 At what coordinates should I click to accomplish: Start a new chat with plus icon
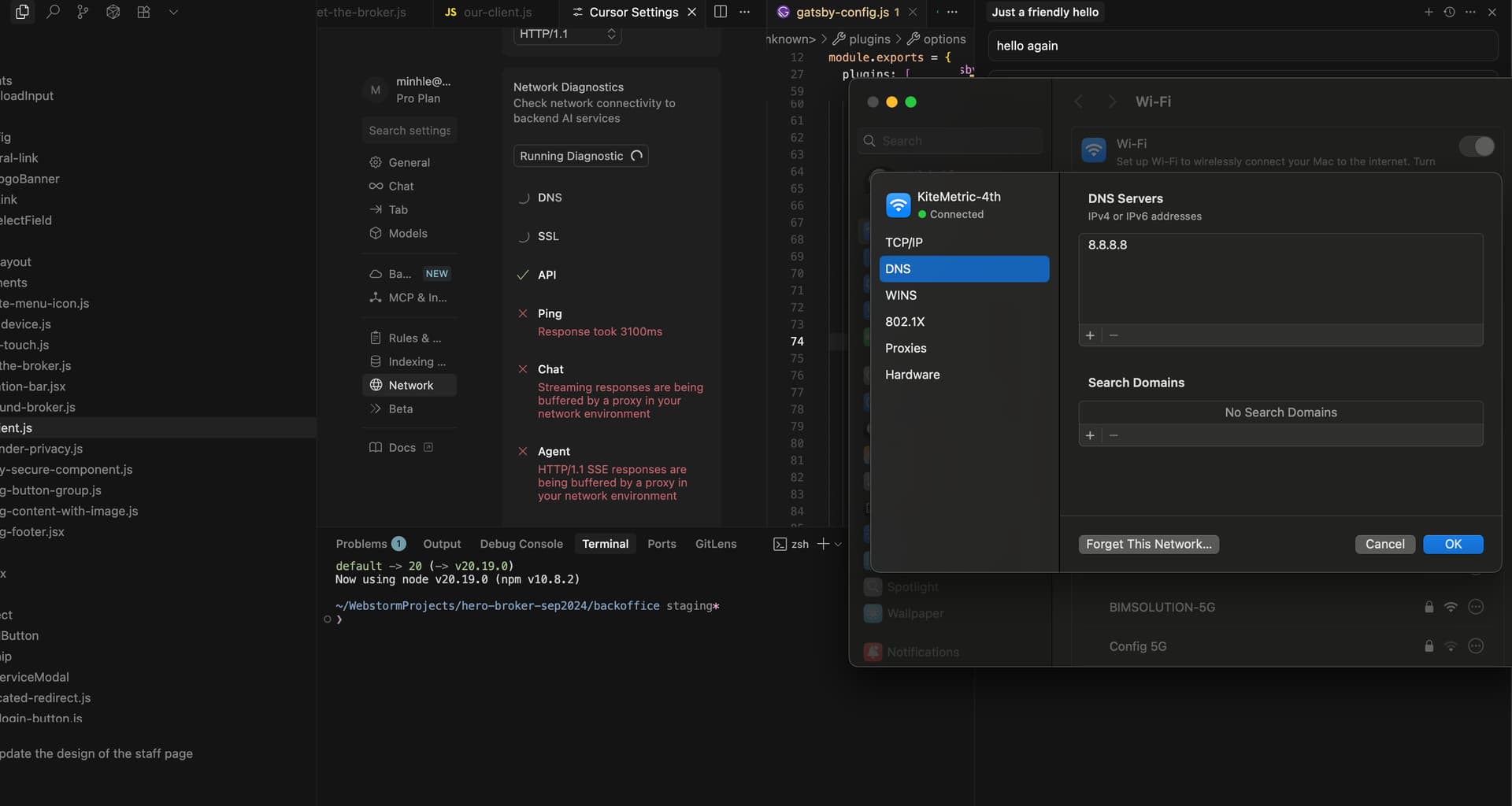(1428, 12)
